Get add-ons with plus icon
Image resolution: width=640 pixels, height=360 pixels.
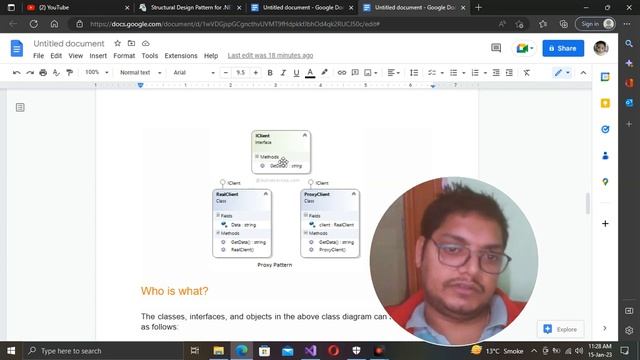pos(605,224)
